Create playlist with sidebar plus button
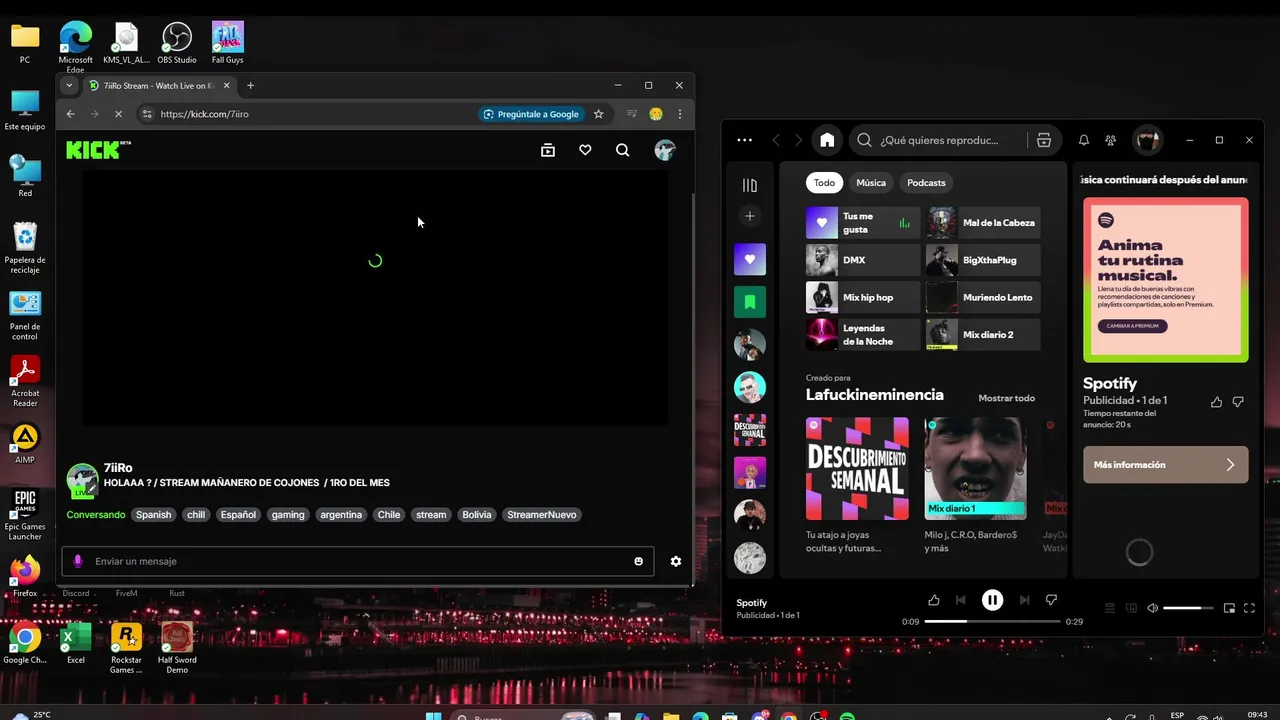Viewport: 1280px width, 720px height. pos(750,216)
